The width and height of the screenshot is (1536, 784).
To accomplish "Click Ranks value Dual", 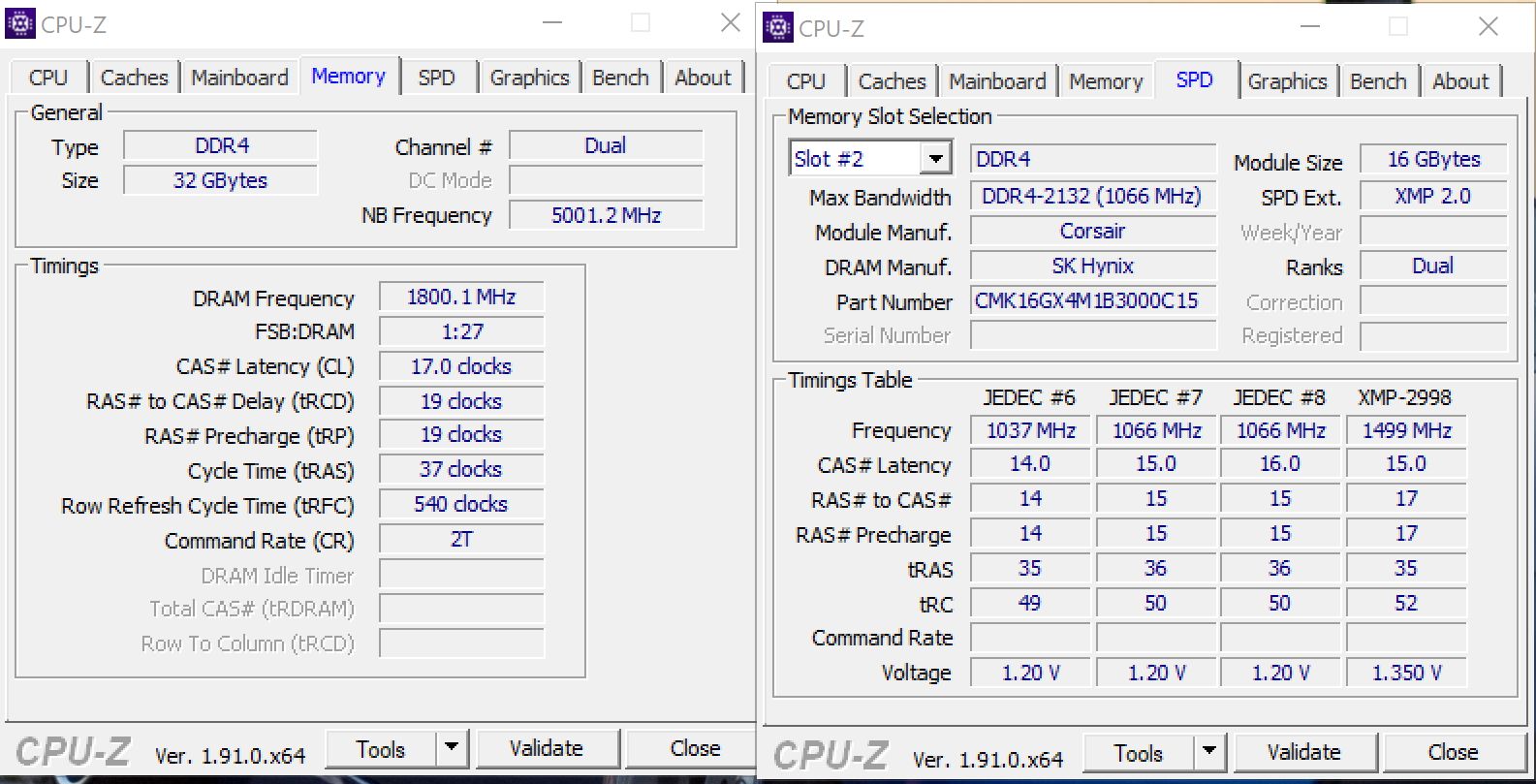I will [1434, 267].
